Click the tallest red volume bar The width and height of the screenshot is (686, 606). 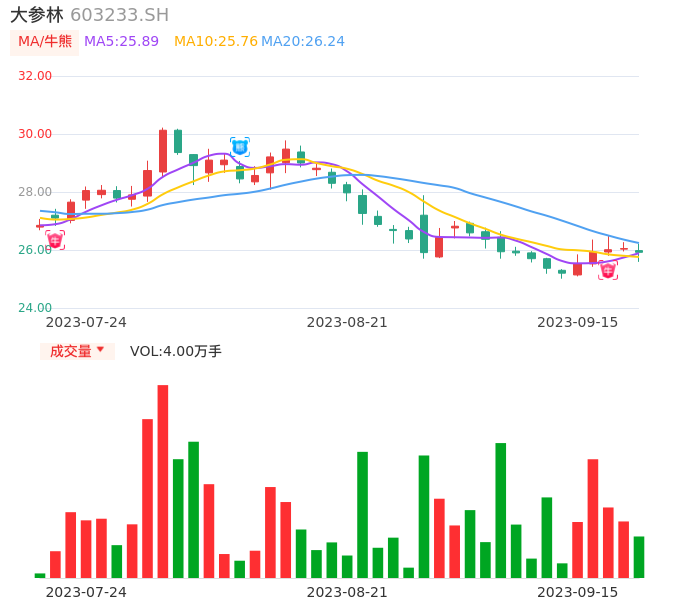163,481
